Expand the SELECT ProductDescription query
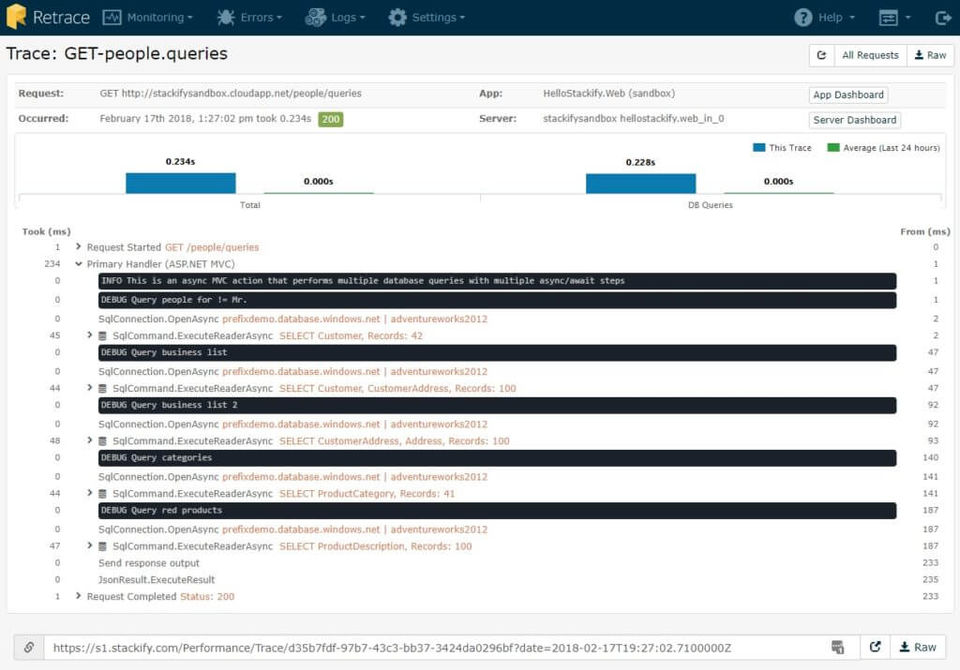The height and width of the screenshot is (670, 960). click(90, 546)
